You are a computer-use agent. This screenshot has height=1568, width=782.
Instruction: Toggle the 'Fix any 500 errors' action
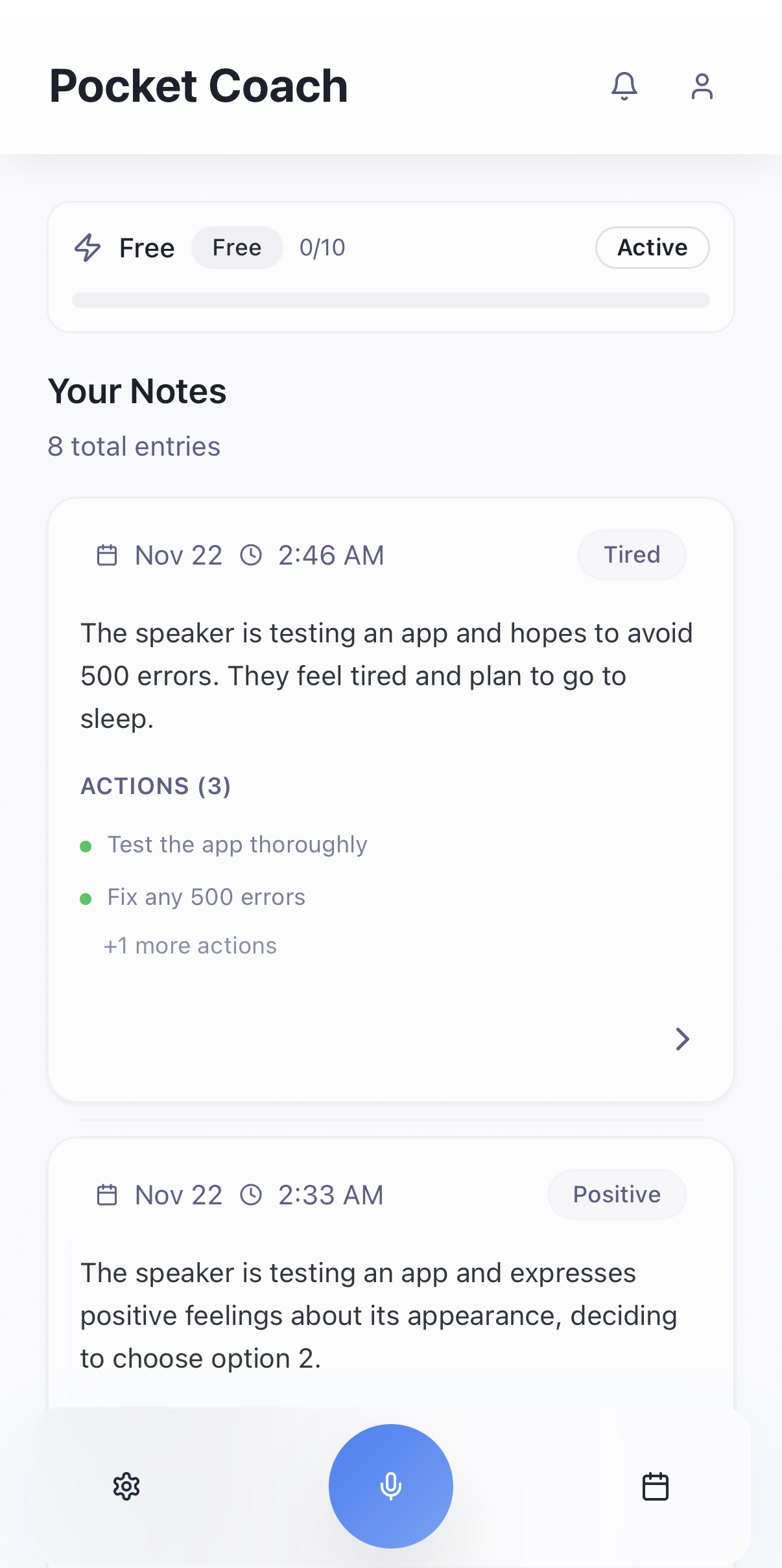tap(206, 897)
